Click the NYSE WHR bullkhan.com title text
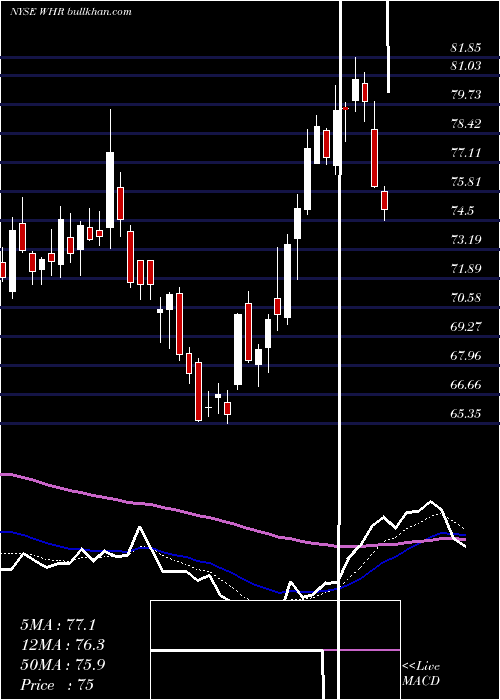Screen dimensions: 500x700 (71, 12)
